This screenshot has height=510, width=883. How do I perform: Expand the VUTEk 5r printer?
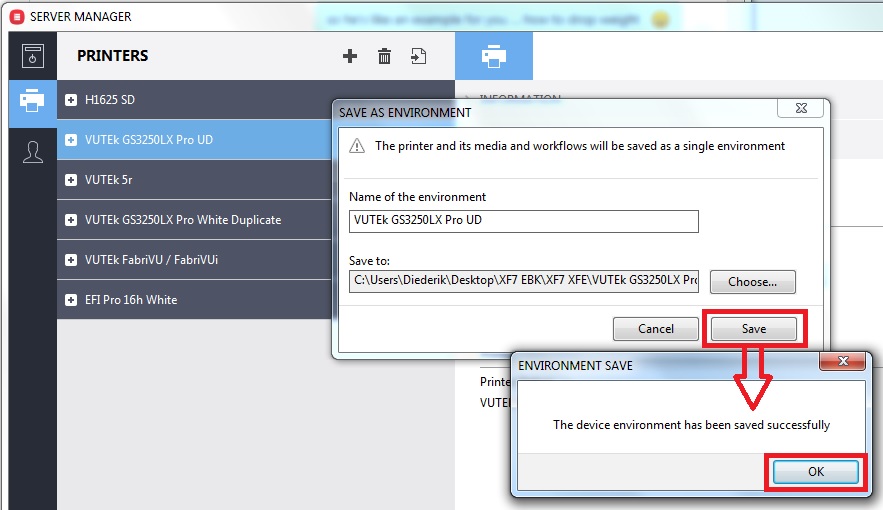(70, 180)
